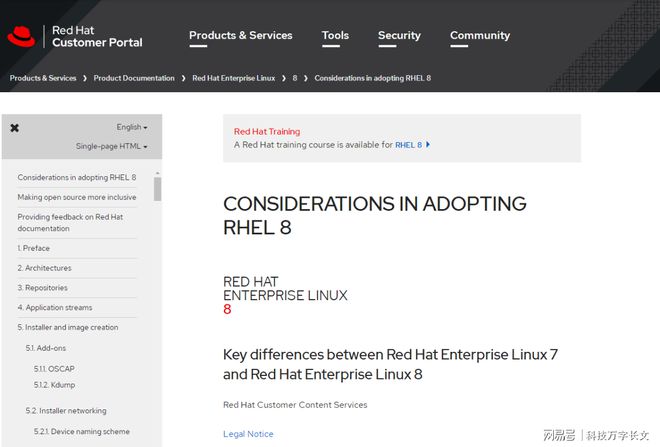Go to 5.1.2. Kdump entry
The image size is (660, 447).
click(54, 385)
